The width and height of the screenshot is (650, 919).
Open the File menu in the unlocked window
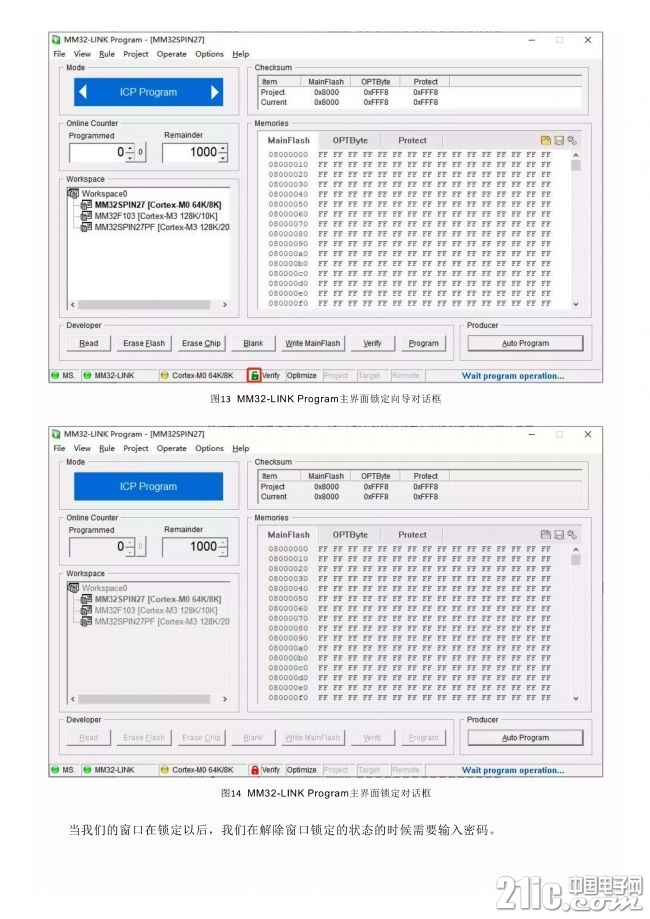point(59,54)
